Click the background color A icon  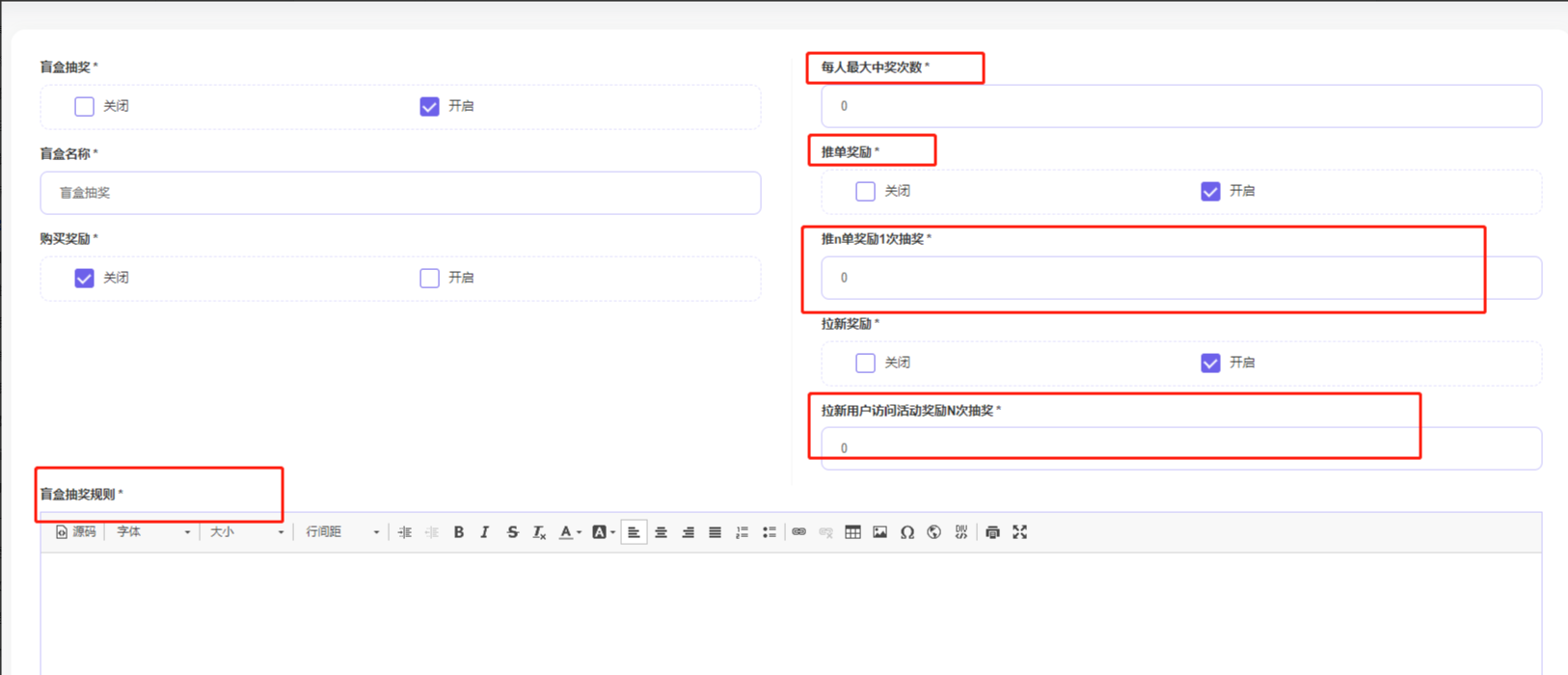point(599,532)
